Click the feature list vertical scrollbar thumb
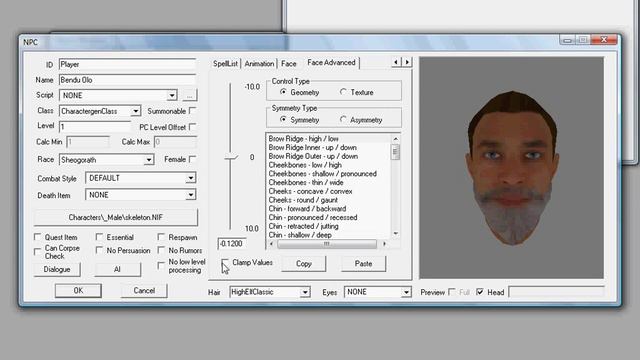Image resolution: width=640 pixels, height=360 pixels. coord(395,151)
